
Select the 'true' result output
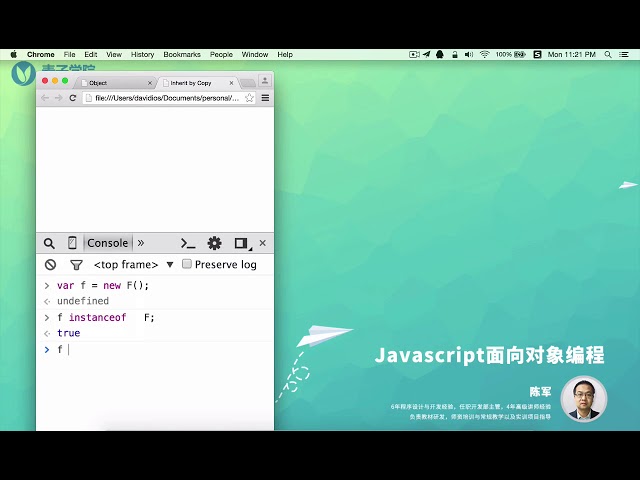point(69,333)
